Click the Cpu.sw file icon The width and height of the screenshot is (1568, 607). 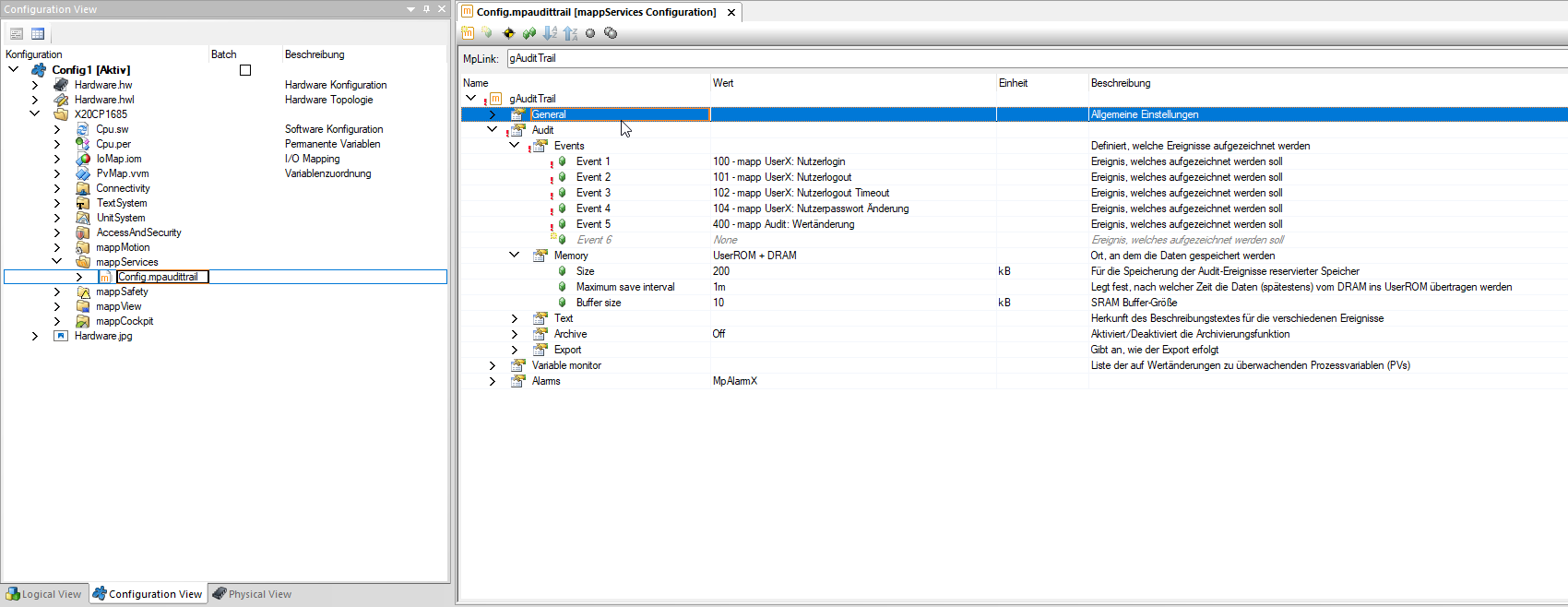83,129
